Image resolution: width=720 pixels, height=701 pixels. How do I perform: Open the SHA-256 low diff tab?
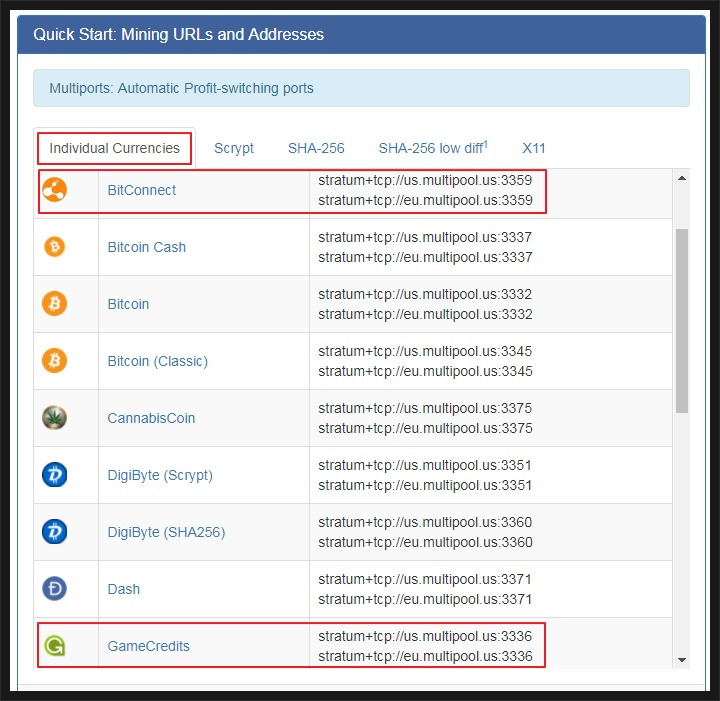point(433,148)
